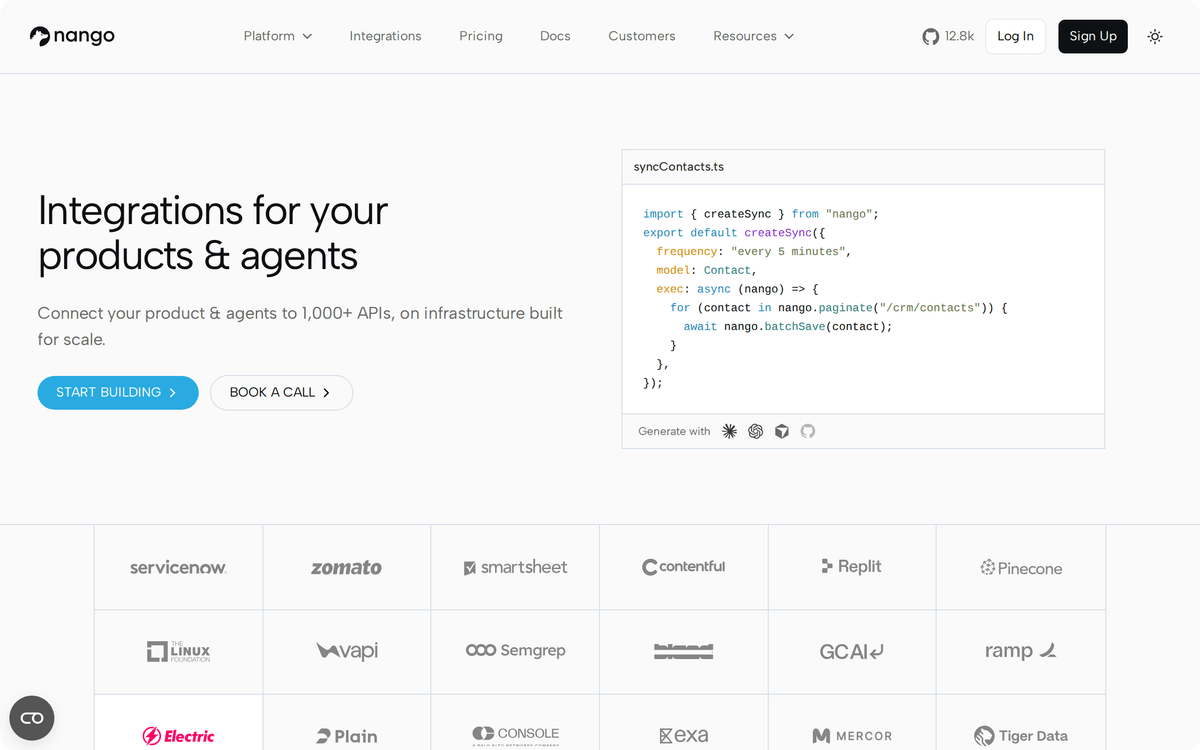Expand the Platform dropdown menu
Image resolution: width=1200 pixels, height=750 pixels.
(x=278, y=36)
